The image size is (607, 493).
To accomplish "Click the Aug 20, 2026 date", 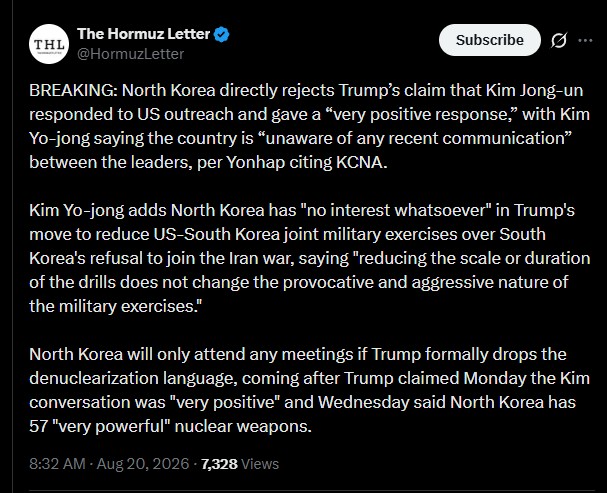I will click(x=143, y=464).
